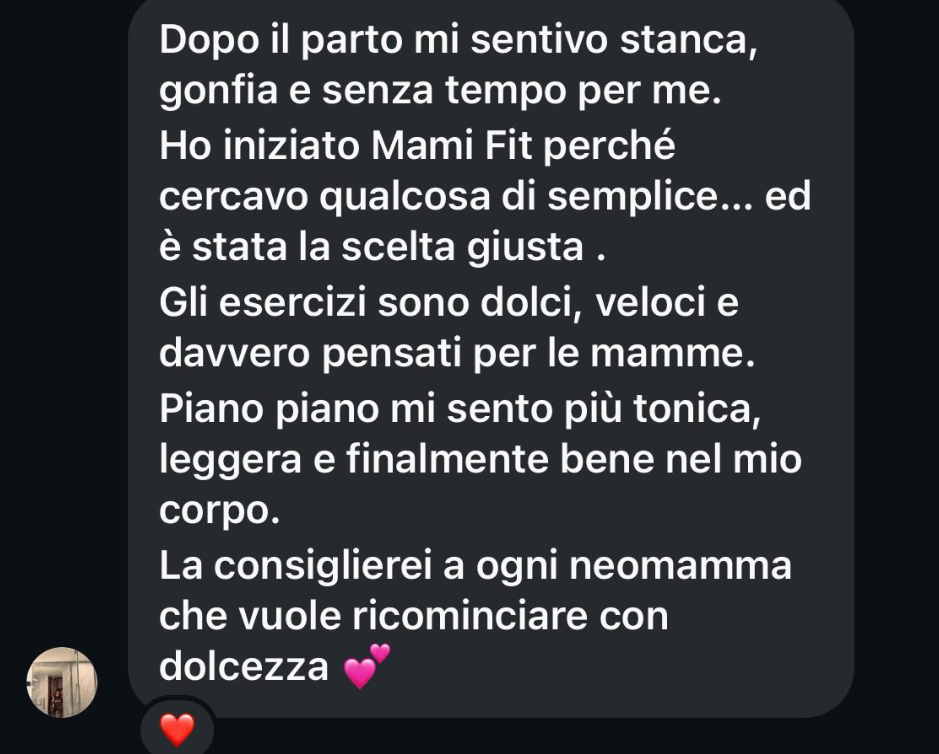Click the word "corpo." in the message
Image resolution: width=939 pixels, height=754 pixels.
point(220,513)
